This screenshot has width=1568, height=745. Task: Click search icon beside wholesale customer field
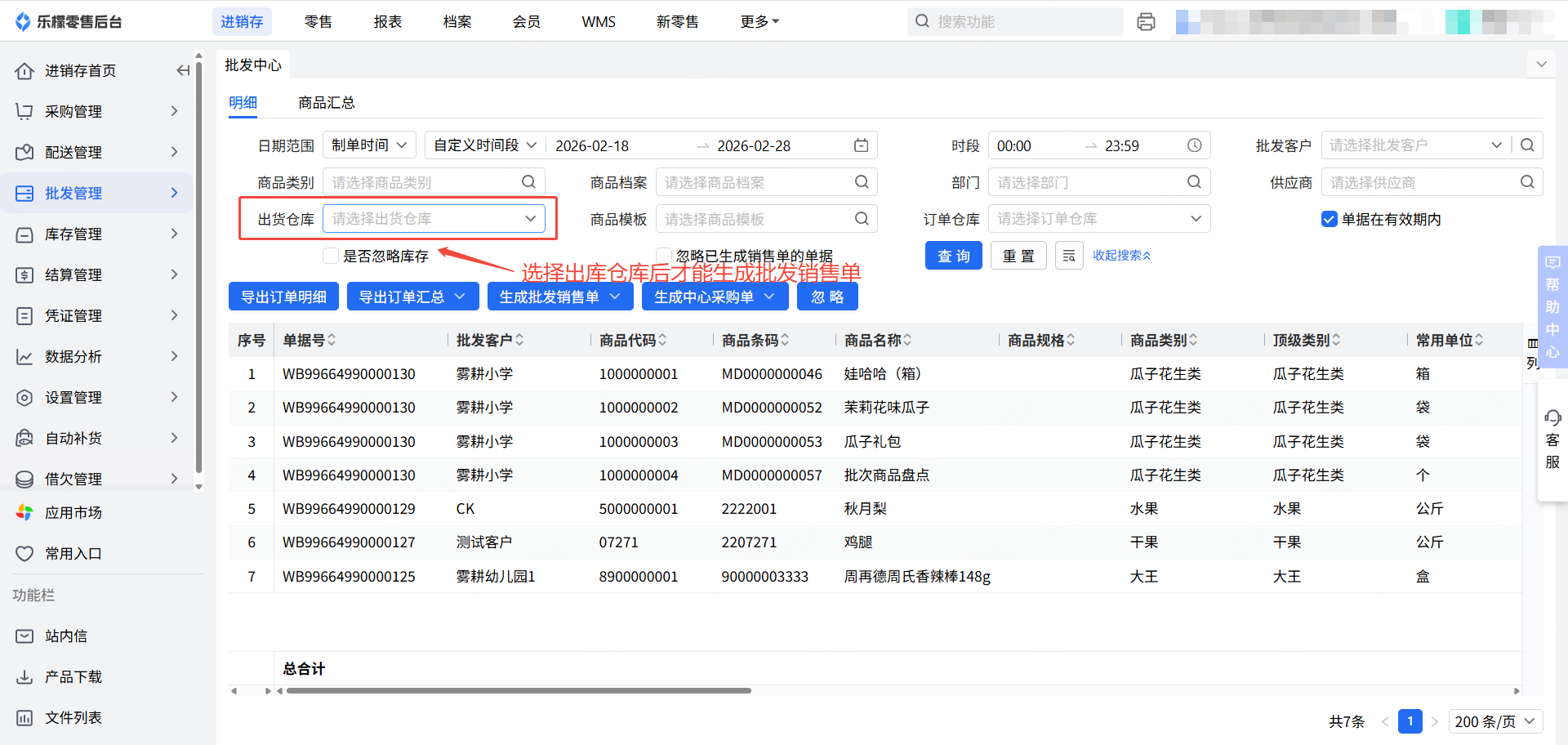click(1527, 145)
